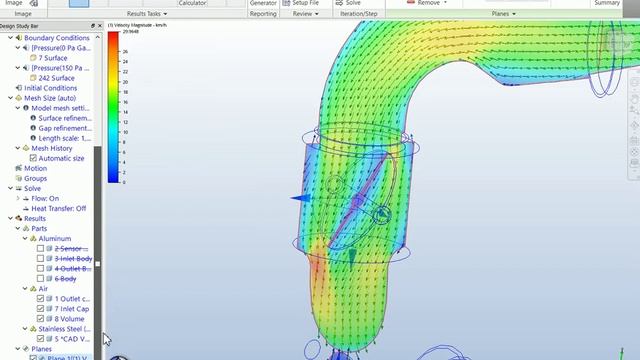Collapse the Mesh History branch
640x360 pixels.
18,148
